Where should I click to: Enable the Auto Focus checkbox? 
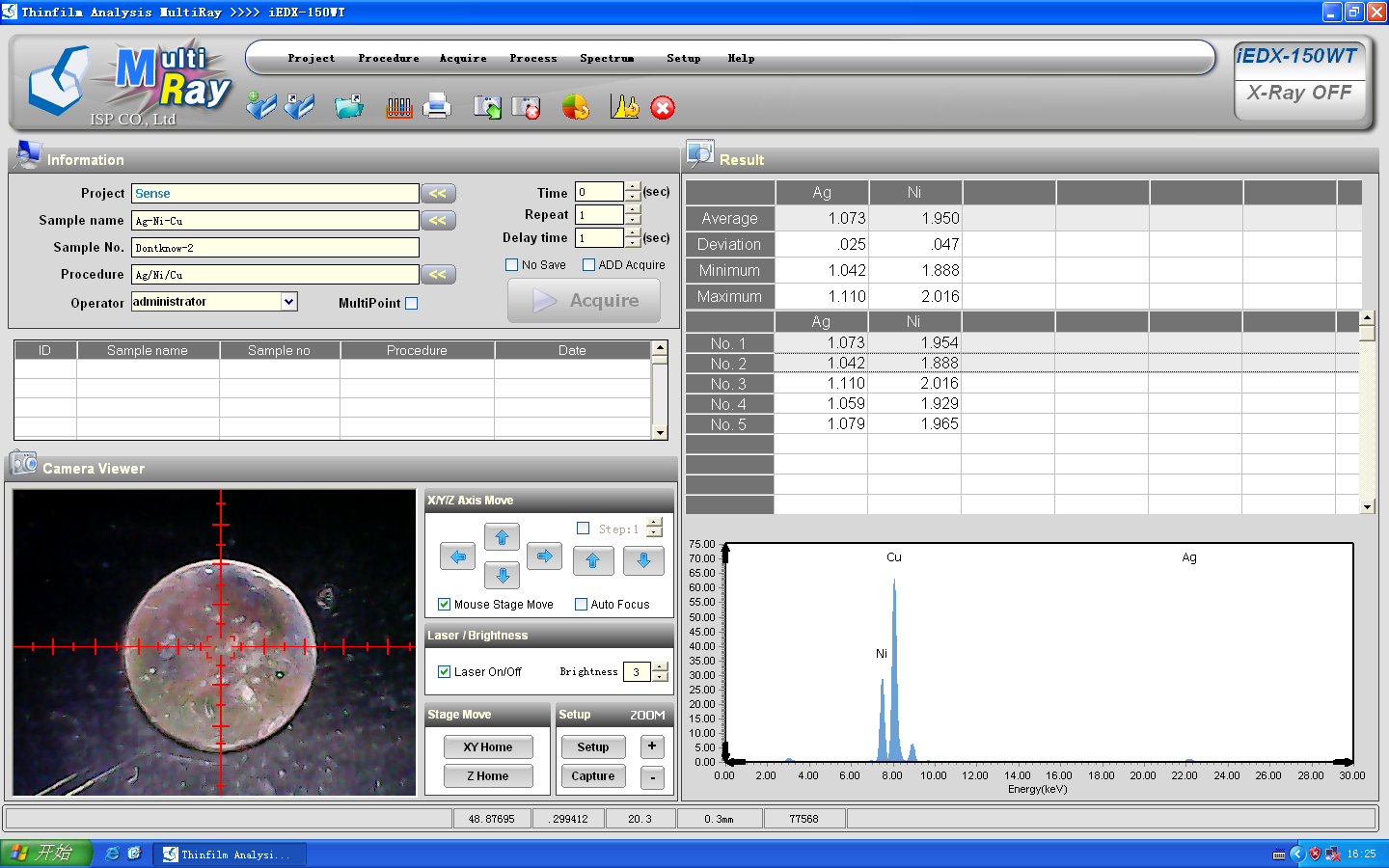pyautogui.click(x=582, y=605)
